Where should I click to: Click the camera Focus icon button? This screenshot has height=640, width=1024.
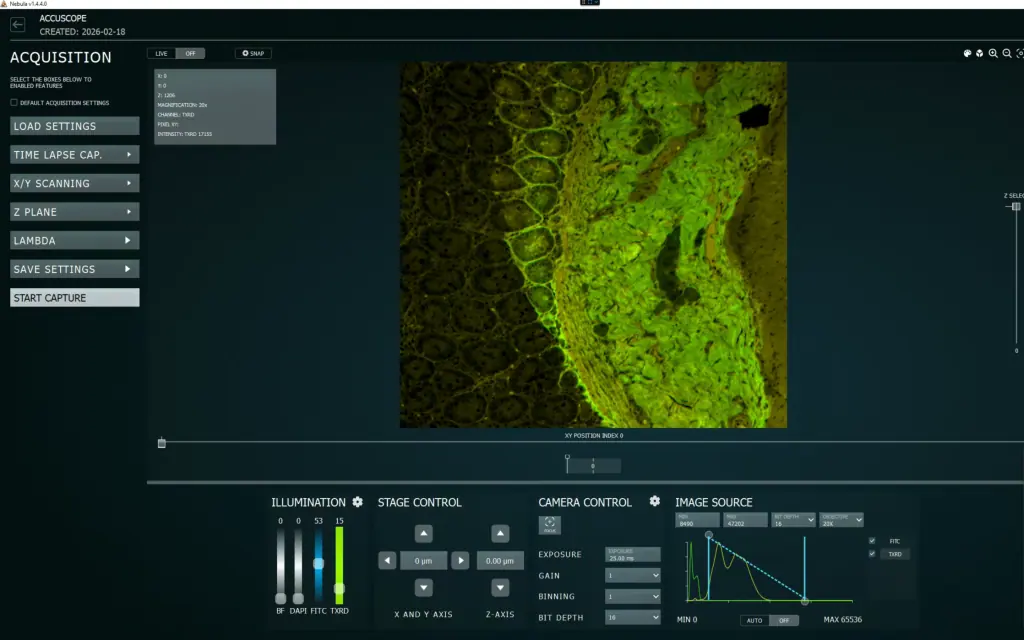coord(550,524)
